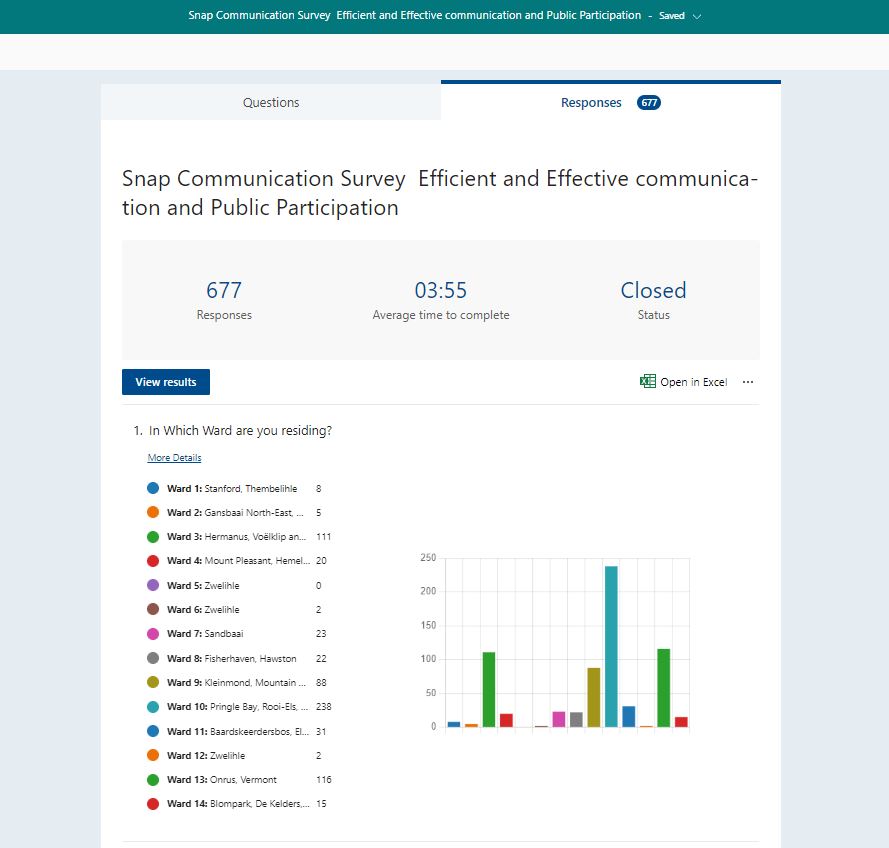Image resolution: width=889 pixels, height=848 pixels.
Task: Click the View results button
Action: click(x=166, y=382)
